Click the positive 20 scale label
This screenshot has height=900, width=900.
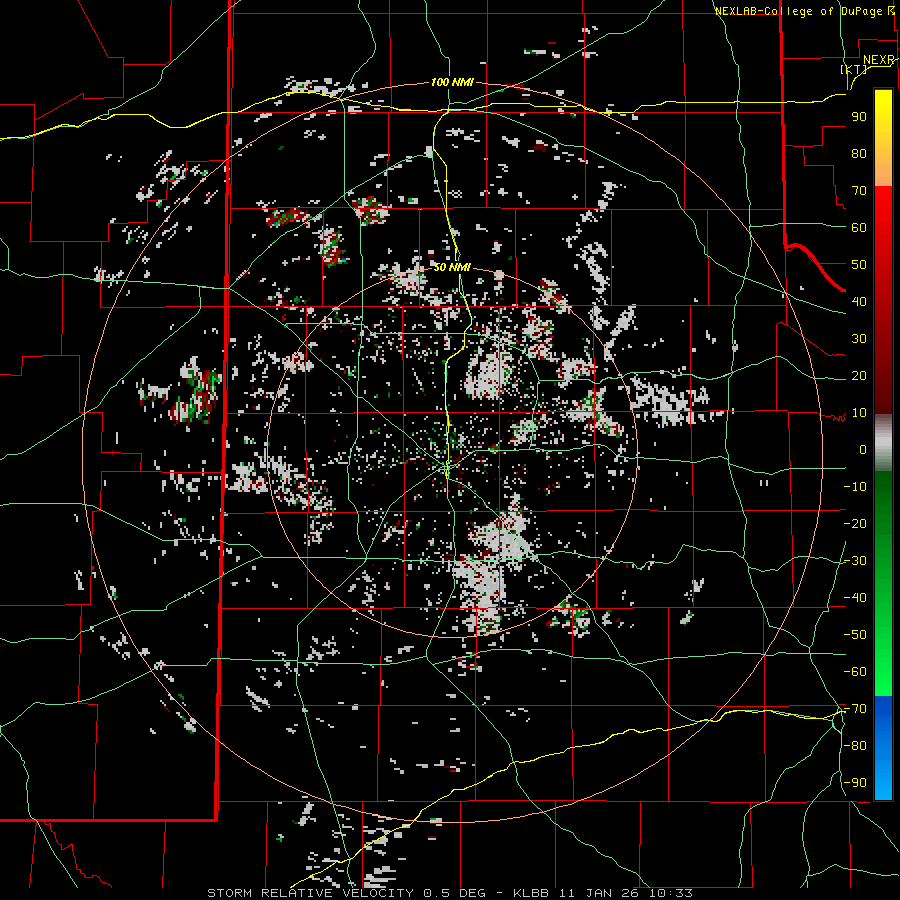[x=859, y=376]
